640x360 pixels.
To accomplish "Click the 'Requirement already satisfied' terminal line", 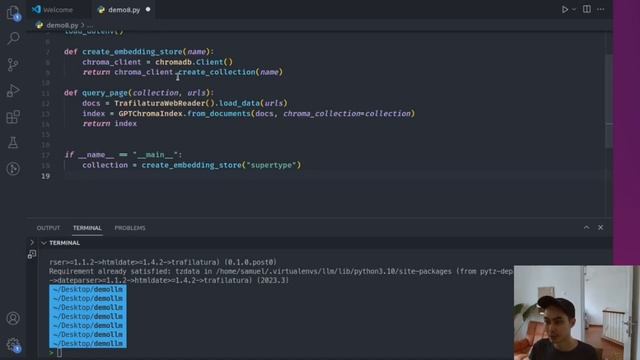I will click(x=281, y=271).
